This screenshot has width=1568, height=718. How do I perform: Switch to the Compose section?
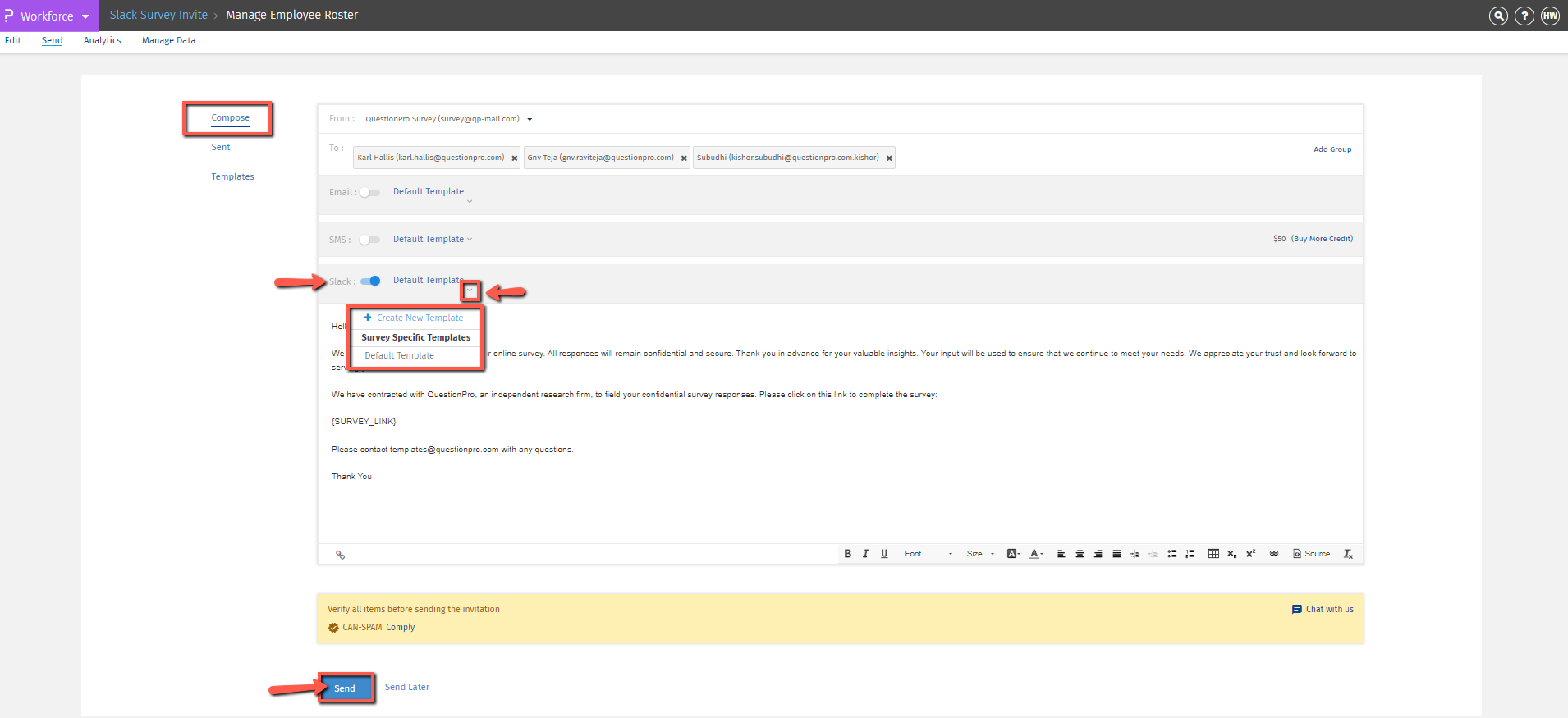coord(230,118)
